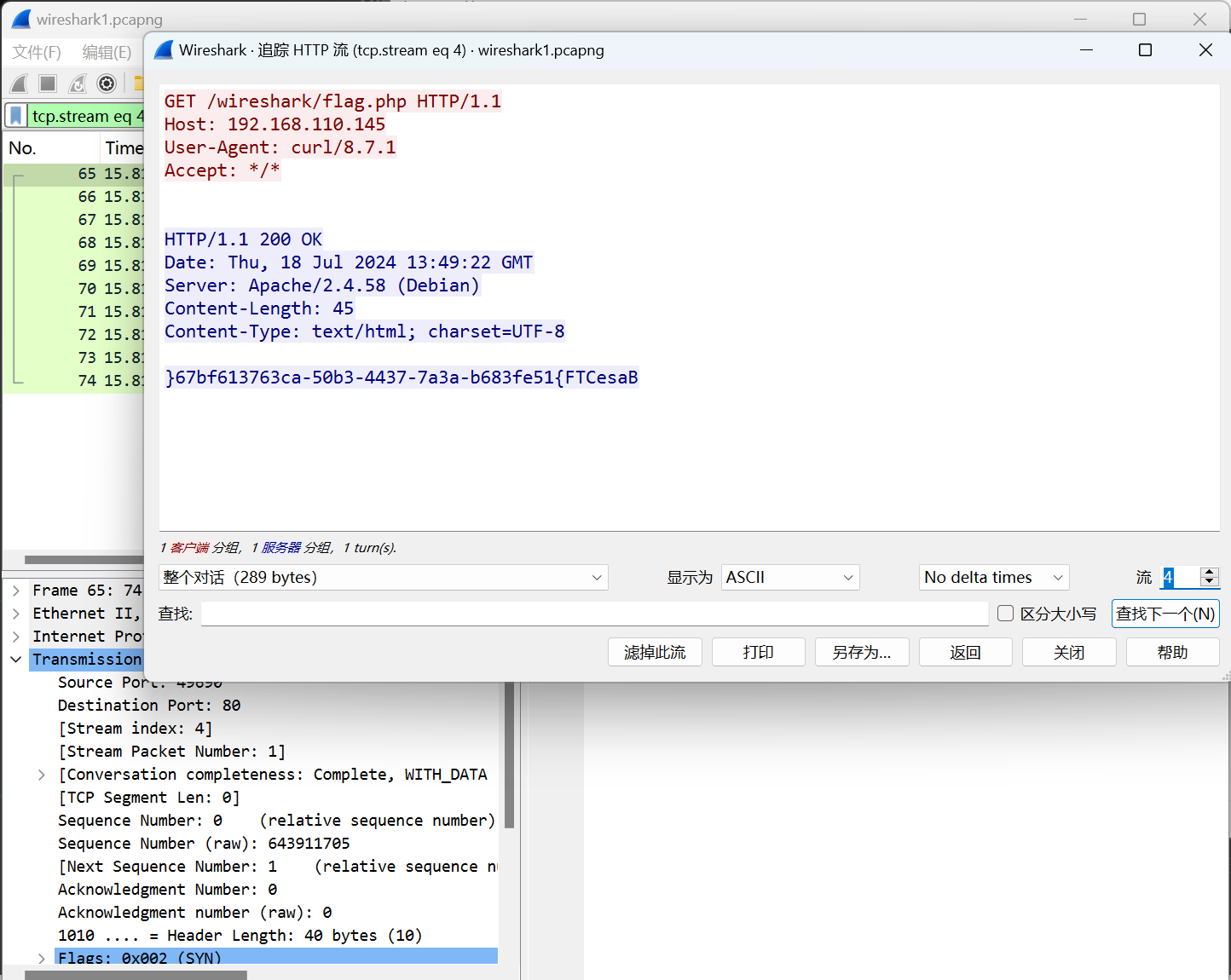Select the Sequence Number (raw): 643911705 row

pyautogui.click(x=204, y=844)
